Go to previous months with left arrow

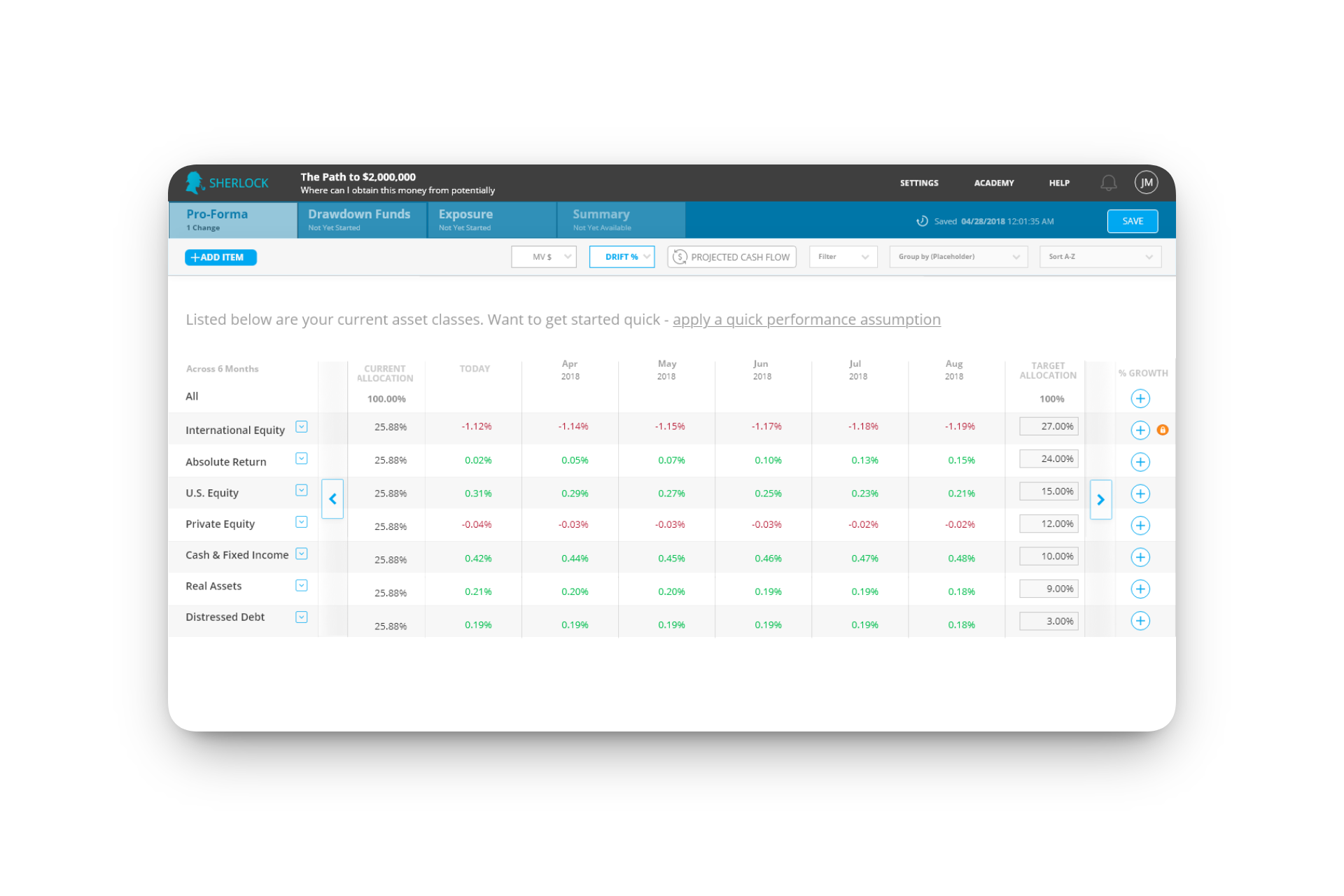pyautogui.click(x=332, y=499)
